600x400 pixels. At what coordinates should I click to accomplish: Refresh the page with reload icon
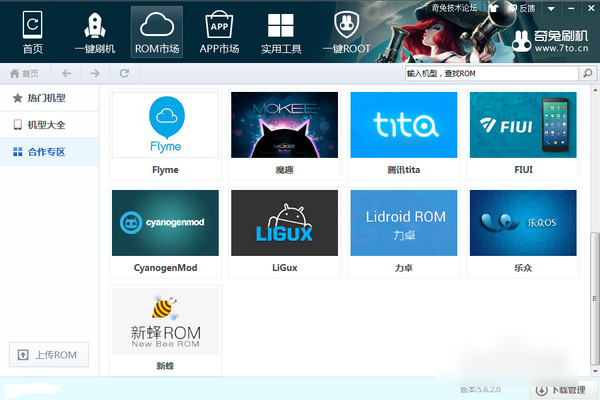(x=124, y=73)
